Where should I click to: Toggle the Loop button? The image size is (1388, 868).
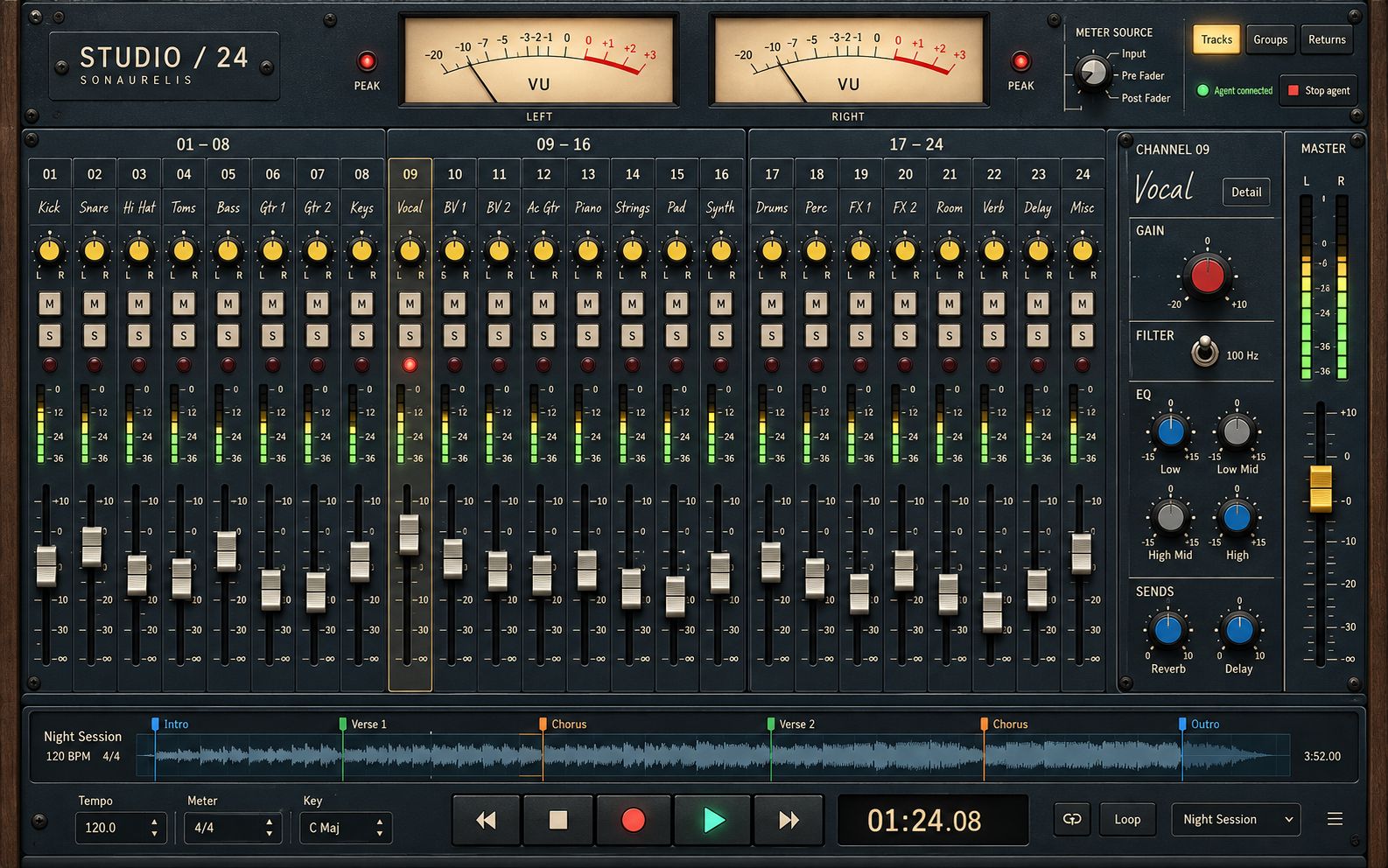(x=1127, y=819)
